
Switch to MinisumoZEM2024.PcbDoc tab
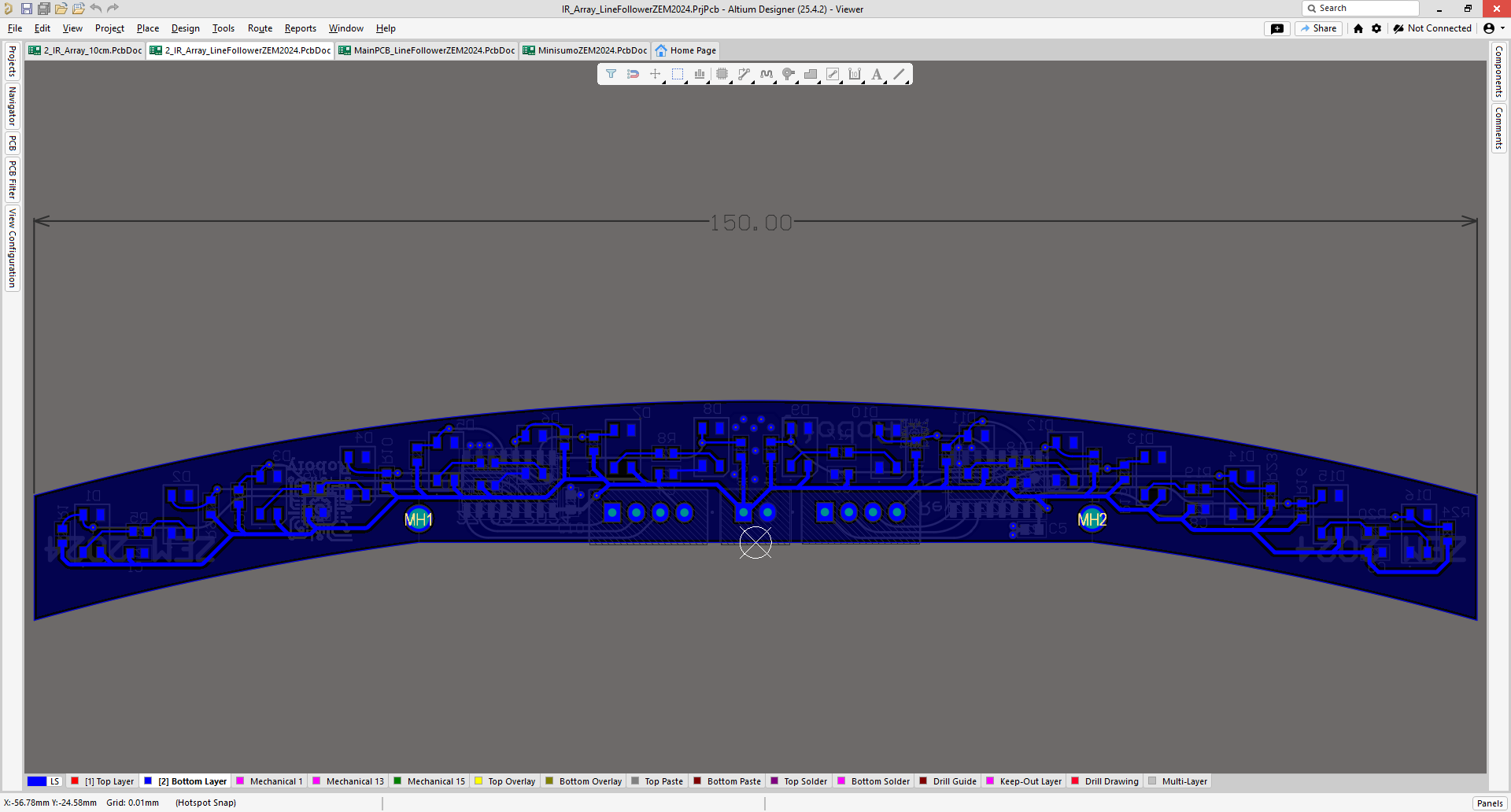pyautogui.click(x=585, y=50)
